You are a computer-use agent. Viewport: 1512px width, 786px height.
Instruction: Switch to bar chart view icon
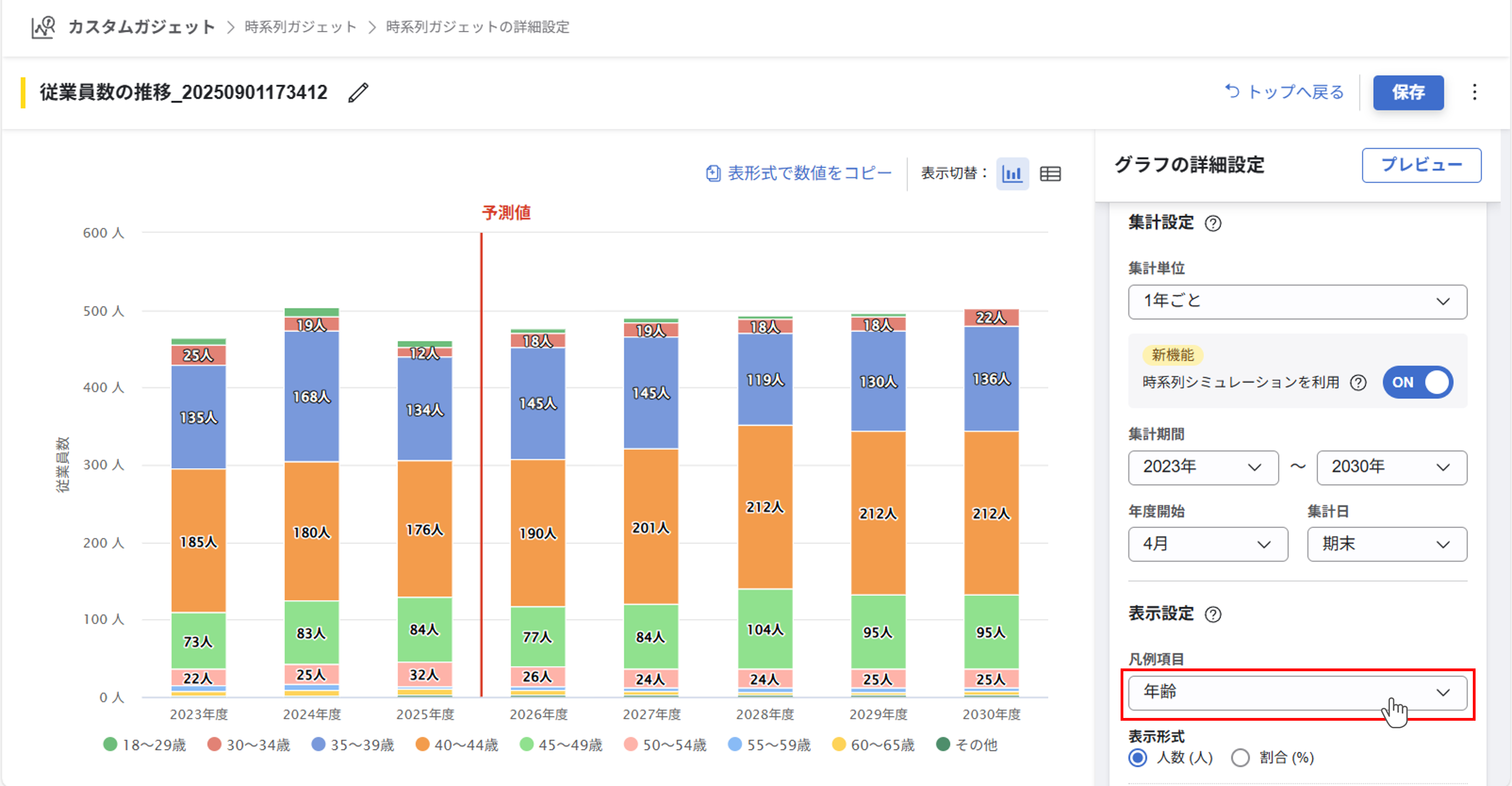1012,174
